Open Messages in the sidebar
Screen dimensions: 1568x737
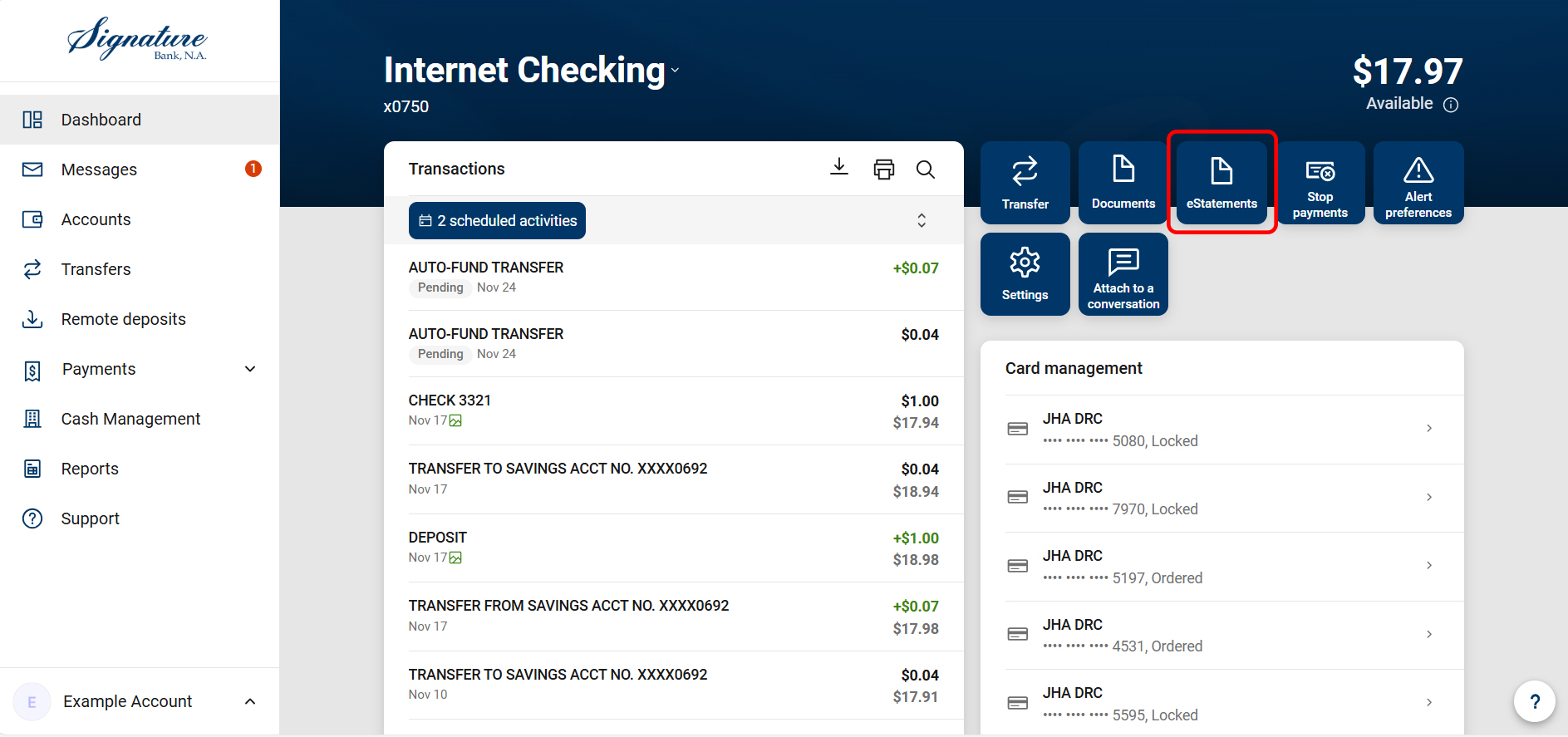(x=140, y=170)
